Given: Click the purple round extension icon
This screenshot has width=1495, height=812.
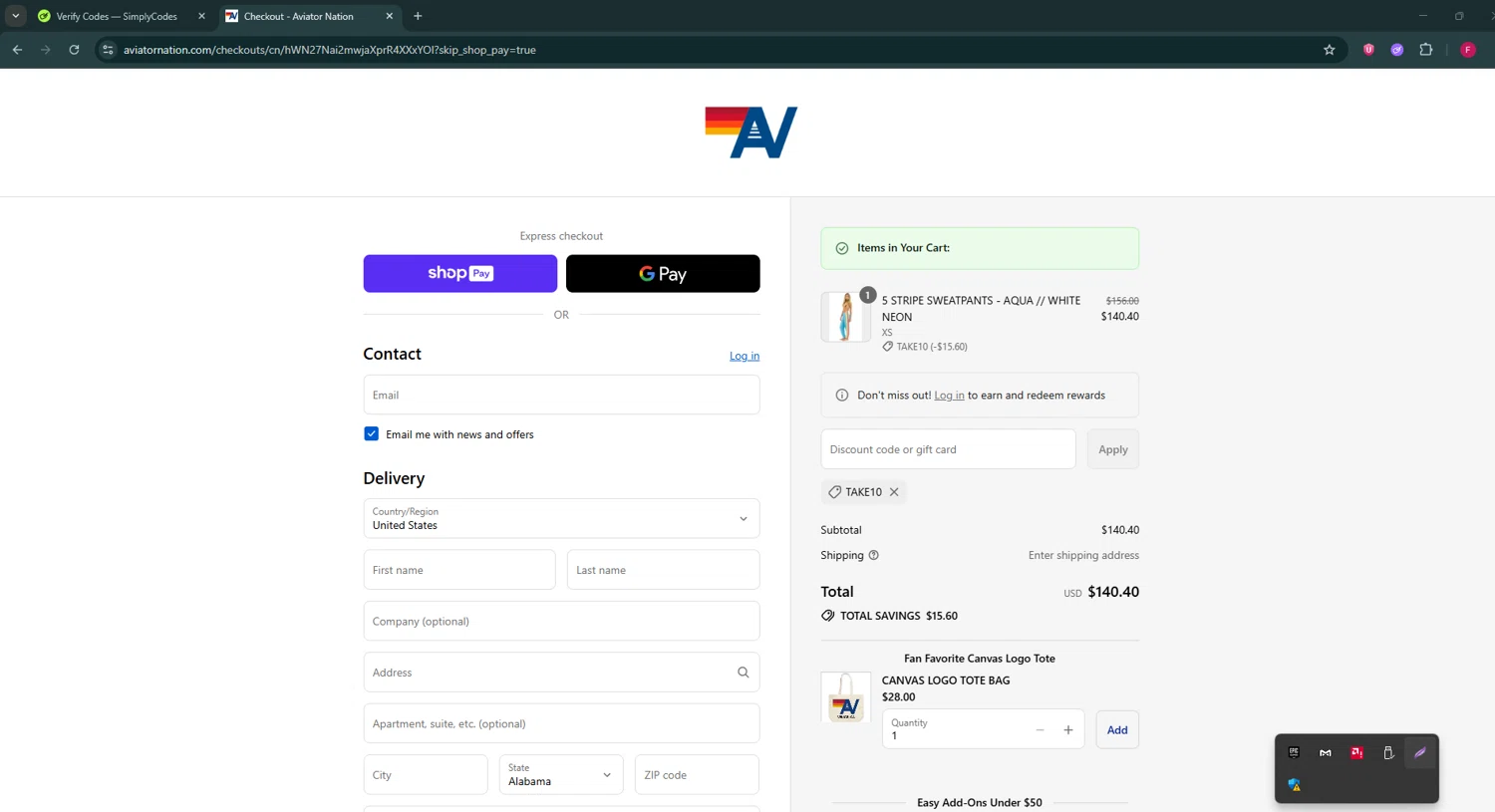Looking at the screenshot, I should [1397, 50].
